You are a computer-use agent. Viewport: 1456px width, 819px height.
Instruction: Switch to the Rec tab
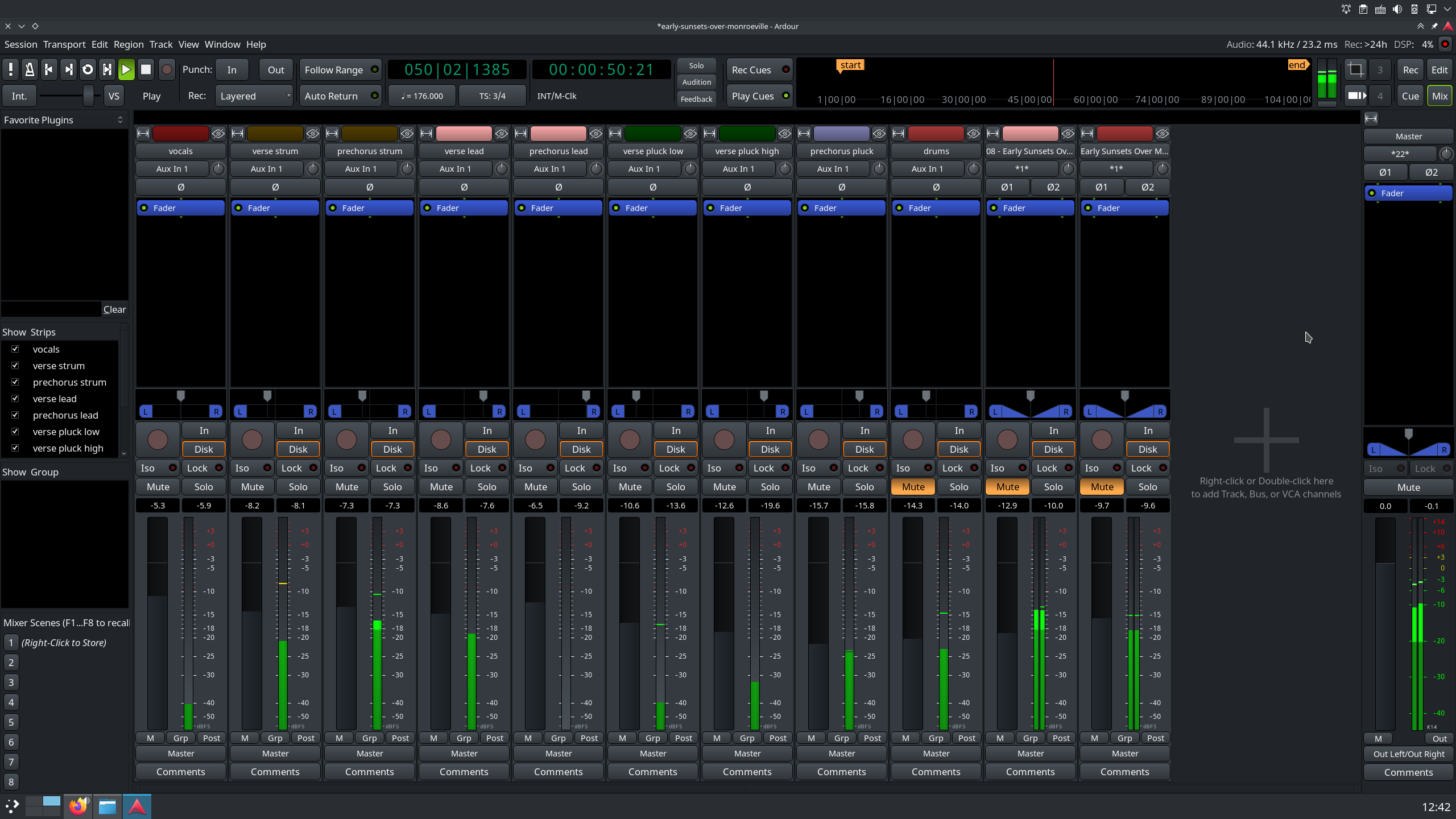[x=1410, y=70]
